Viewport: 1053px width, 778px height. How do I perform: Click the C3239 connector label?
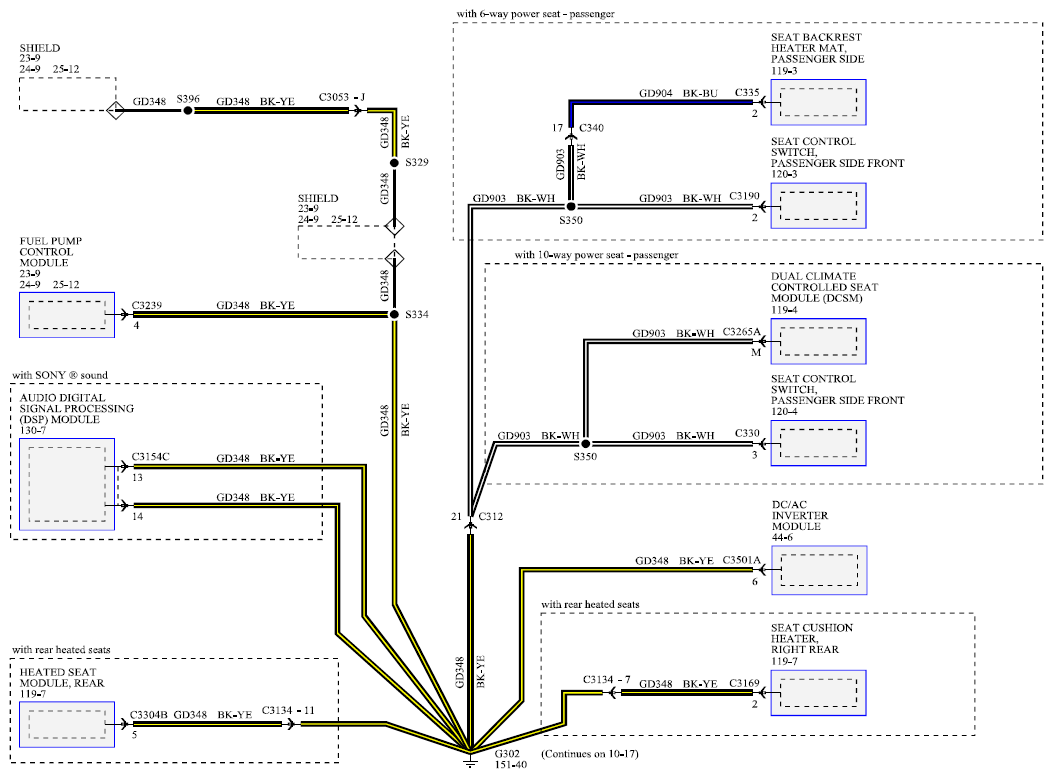click(146, 305)
